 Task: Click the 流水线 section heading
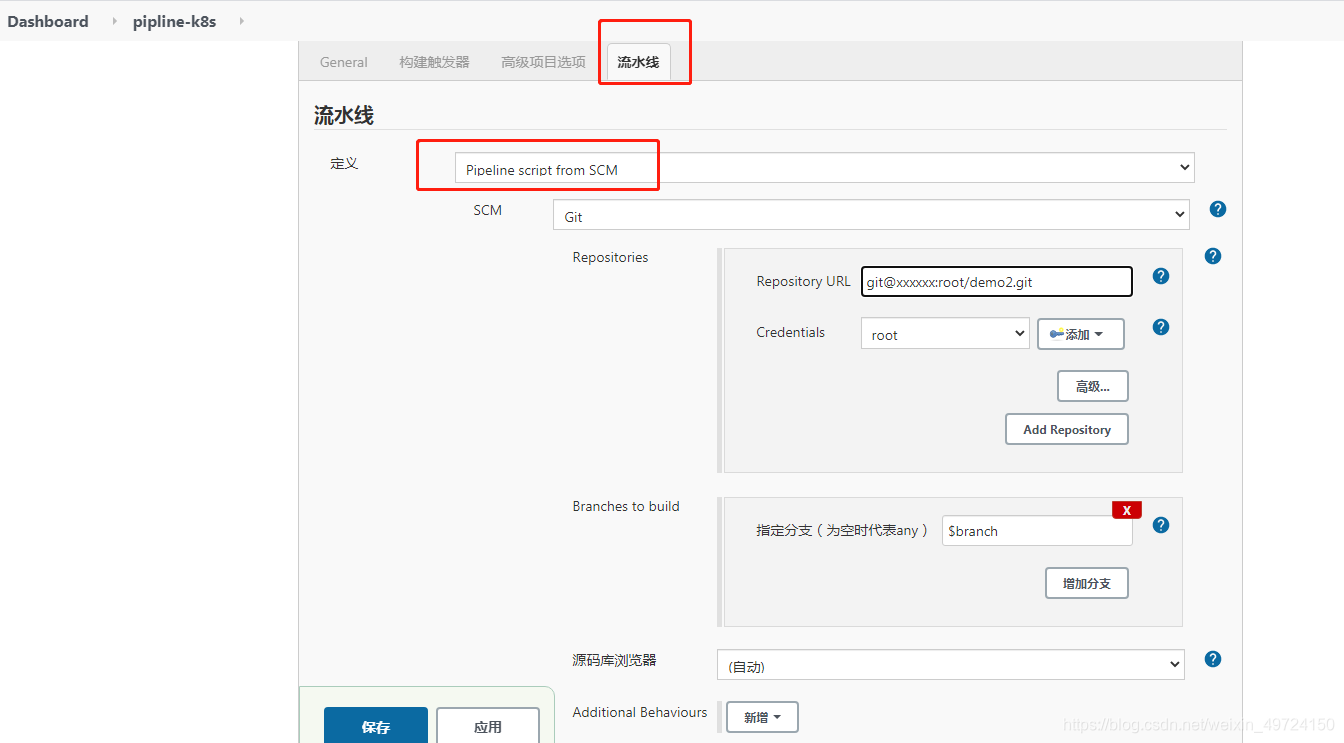344,115
